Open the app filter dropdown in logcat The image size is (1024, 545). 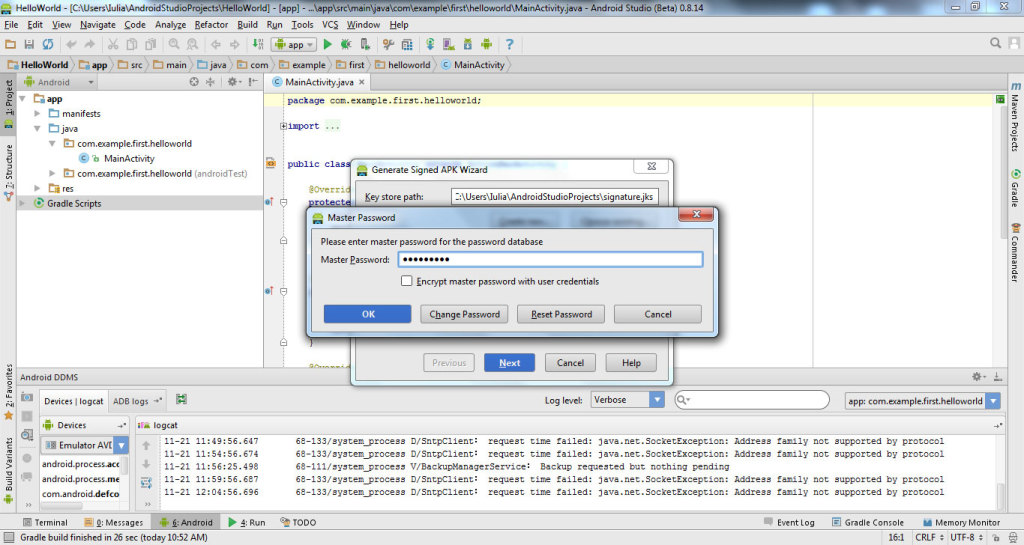(x=921, y=401)
